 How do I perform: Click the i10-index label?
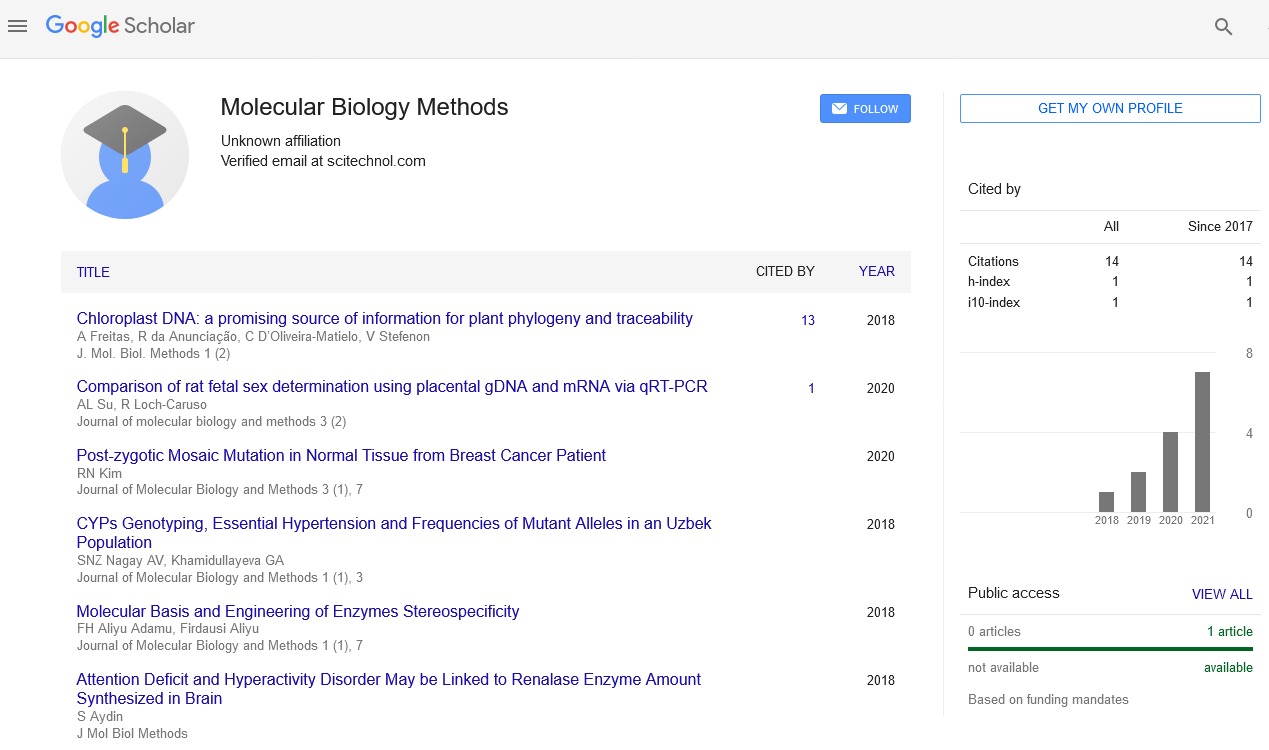click(994, 302)
